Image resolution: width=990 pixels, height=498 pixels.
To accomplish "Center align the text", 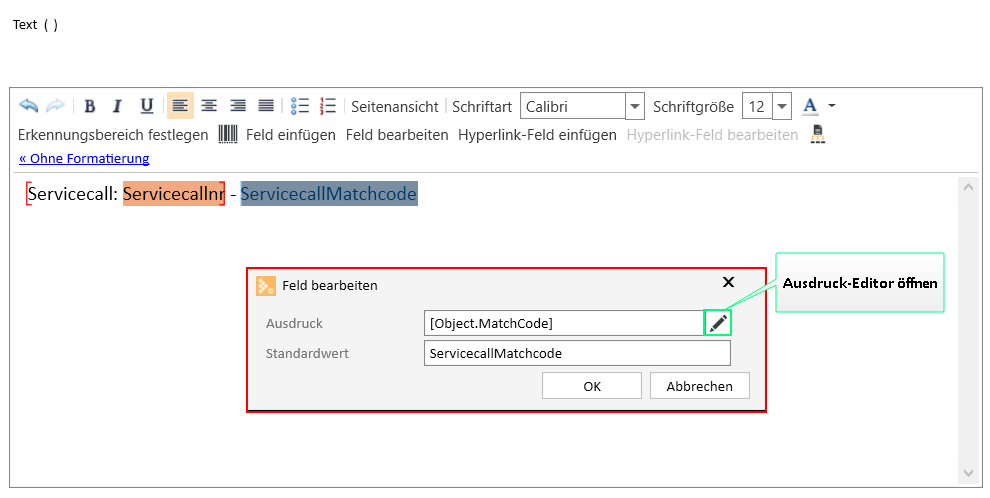I will click(x=209, y=105).
